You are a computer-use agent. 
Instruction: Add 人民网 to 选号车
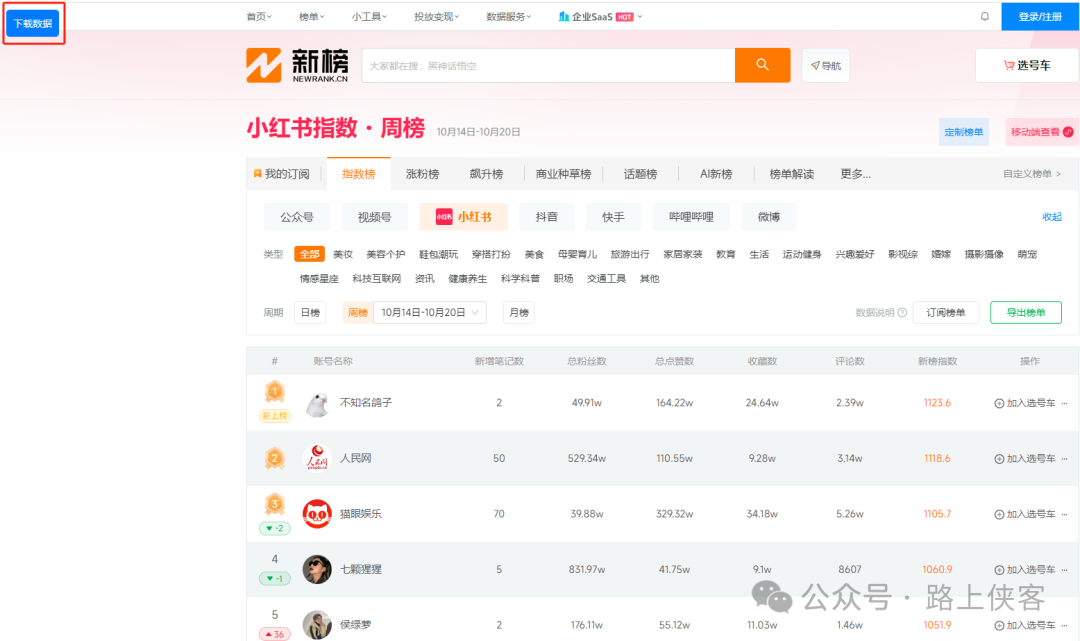pos(1025,459)
